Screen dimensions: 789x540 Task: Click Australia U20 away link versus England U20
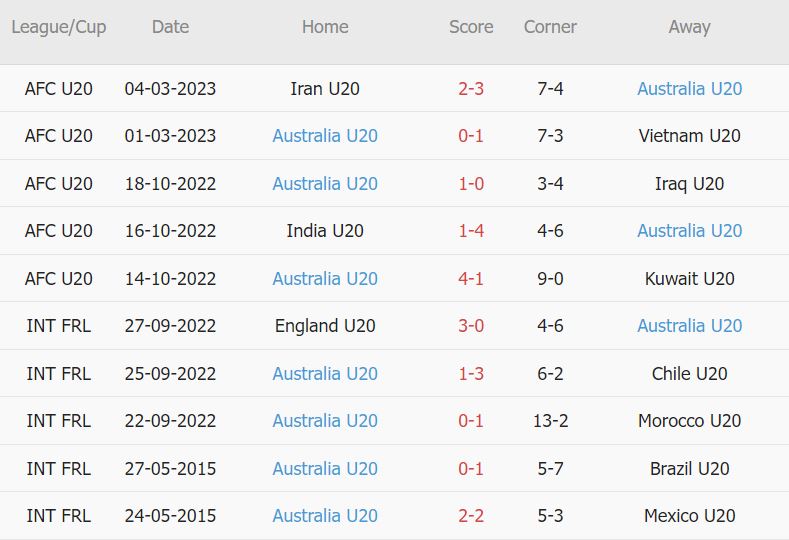coord(689,326)
